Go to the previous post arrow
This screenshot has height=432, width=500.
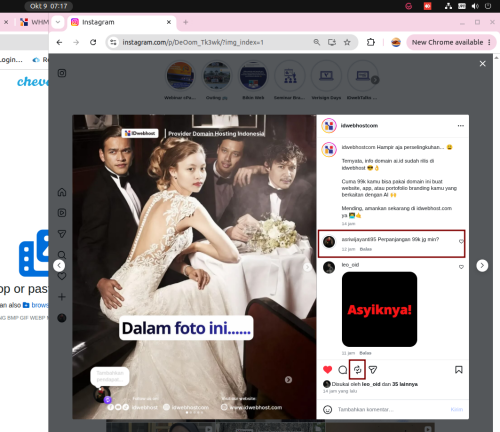click(x=59, y=266)
